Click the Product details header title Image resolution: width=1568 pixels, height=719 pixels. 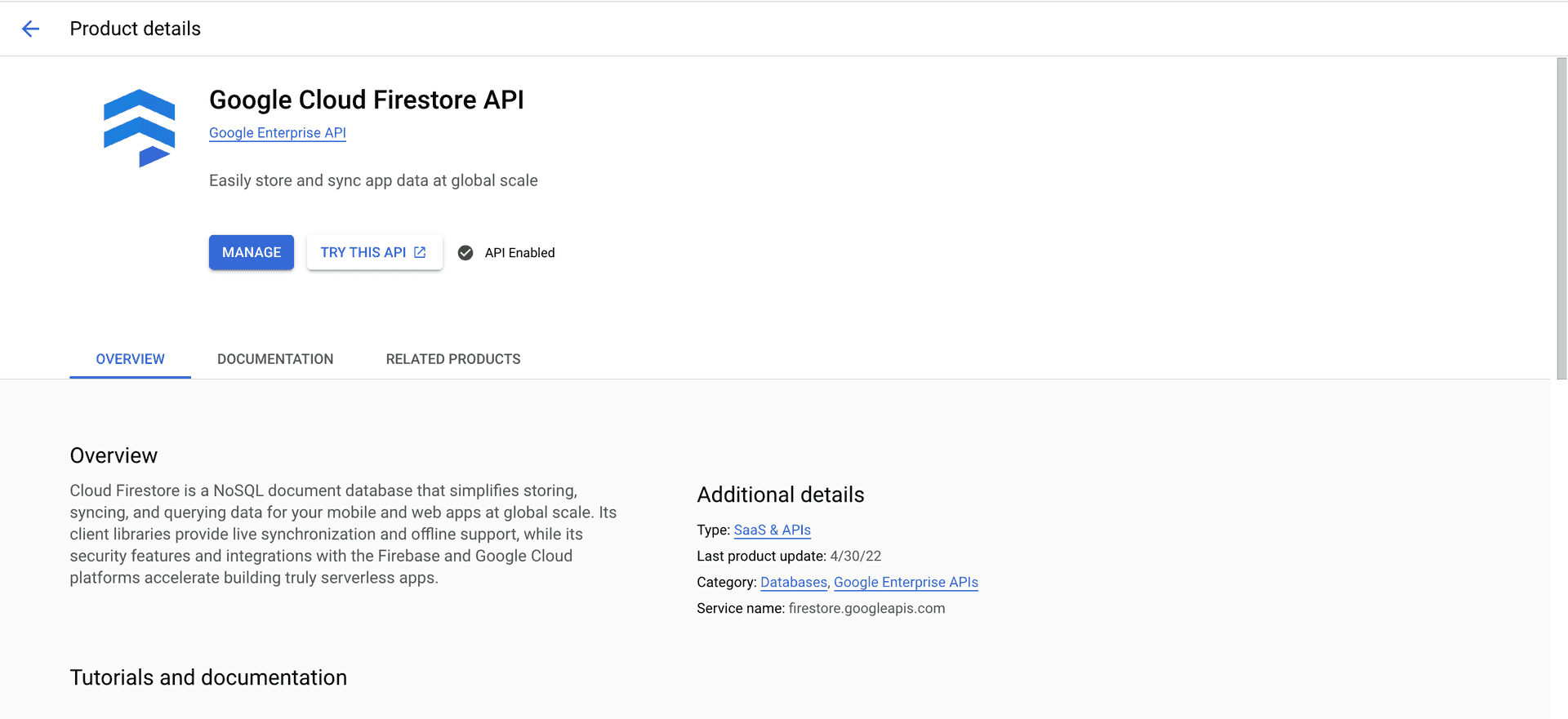[x=136, y=29]
